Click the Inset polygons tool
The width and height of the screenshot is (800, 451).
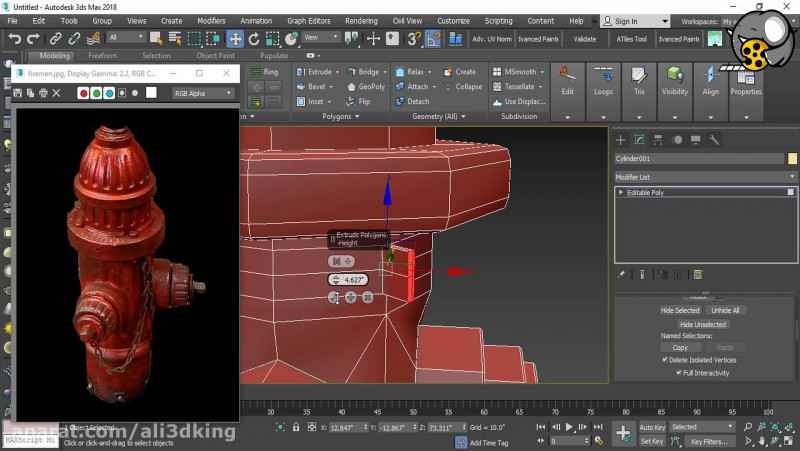(x=311, y=102)
